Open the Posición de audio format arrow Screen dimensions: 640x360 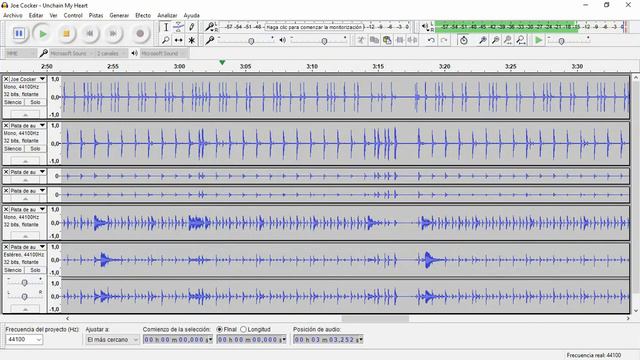pos(361,340)
